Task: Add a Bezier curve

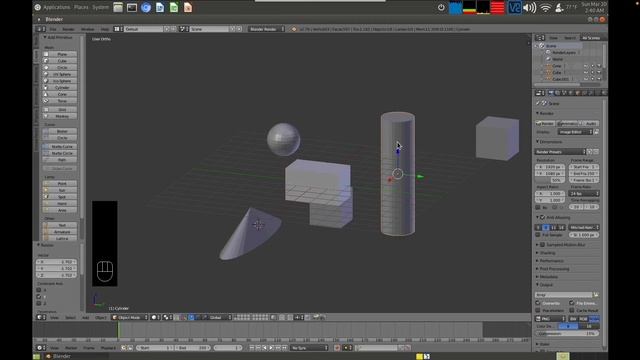Action: tap(60, 131)
